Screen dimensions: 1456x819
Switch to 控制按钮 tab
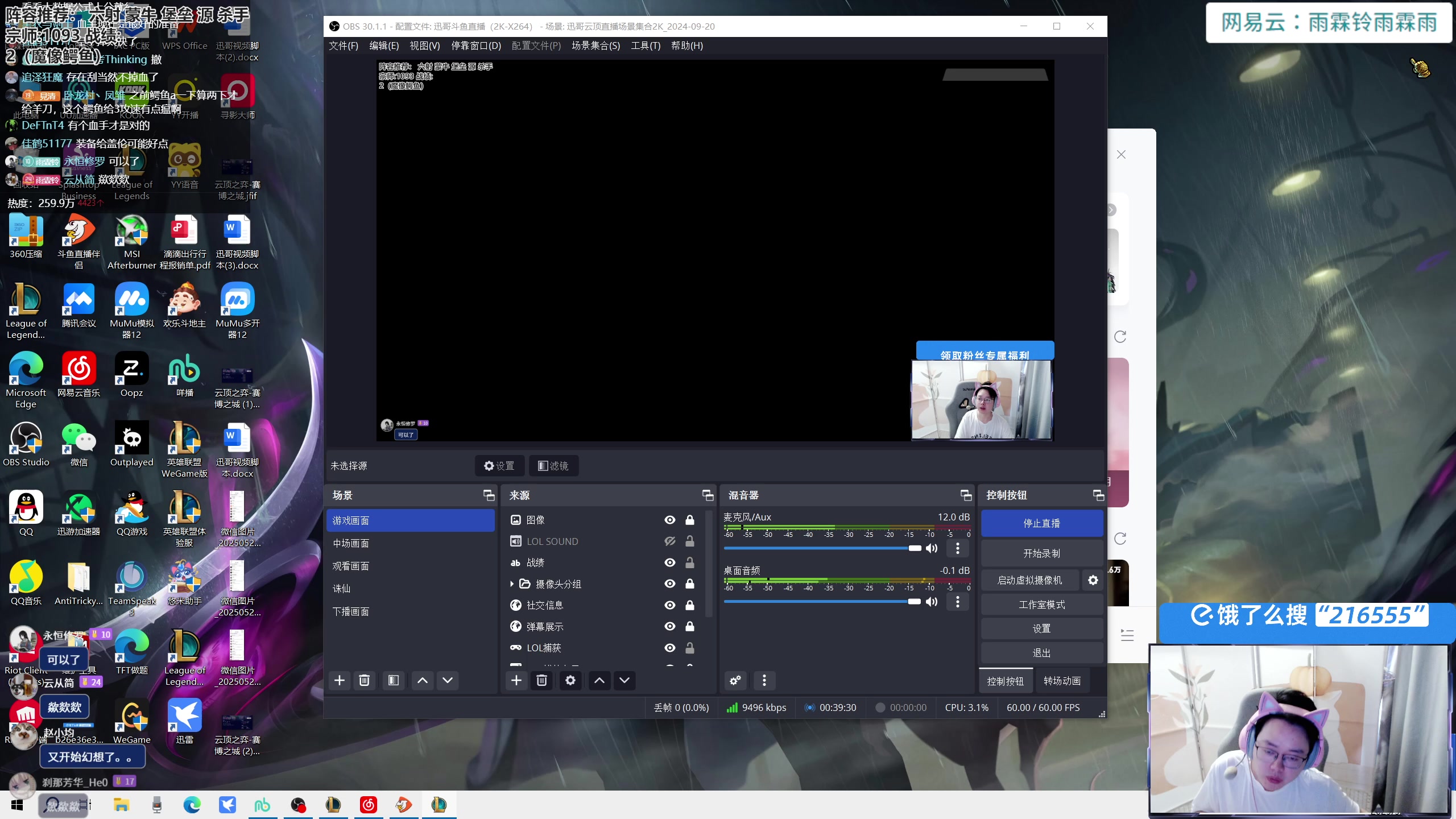pos(1005,681)
